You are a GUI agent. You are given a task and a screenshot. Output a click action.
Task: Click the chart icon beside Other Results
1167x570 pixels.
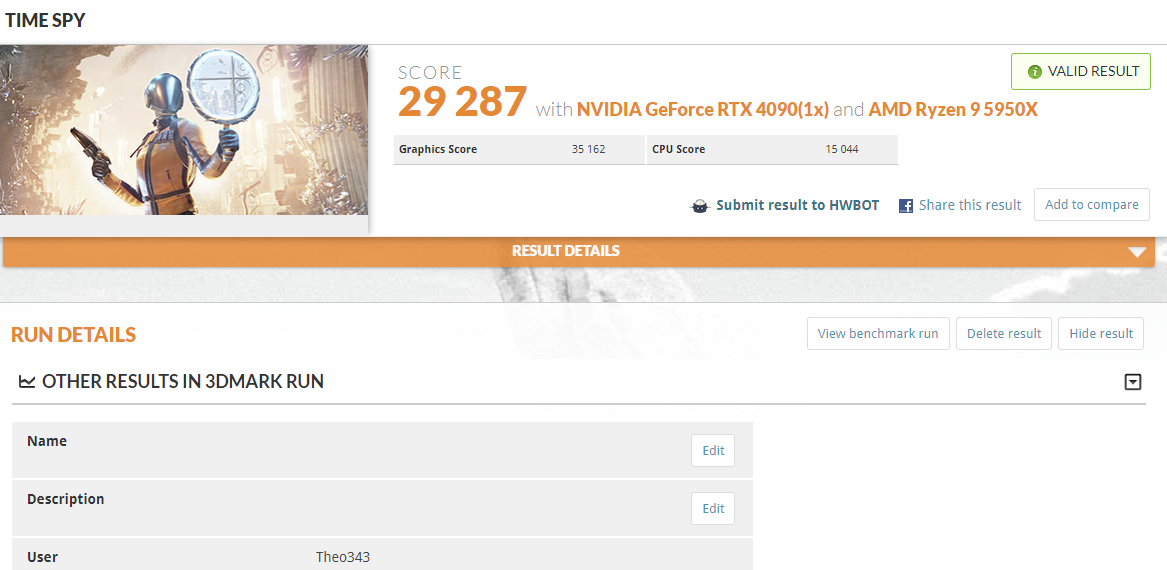27,382
